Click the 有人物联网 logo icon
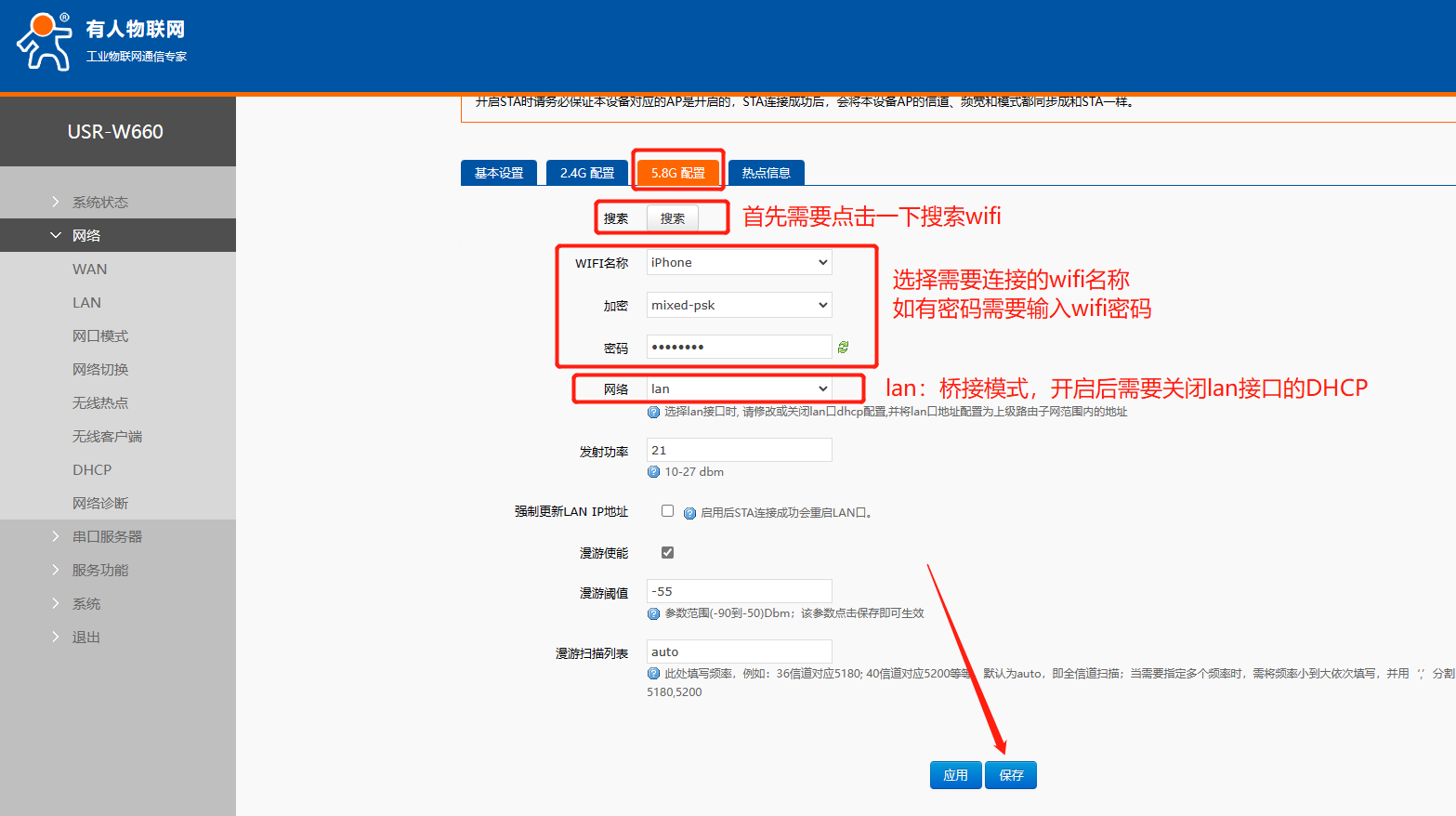 pyautogui.click(x=45, y=42)
